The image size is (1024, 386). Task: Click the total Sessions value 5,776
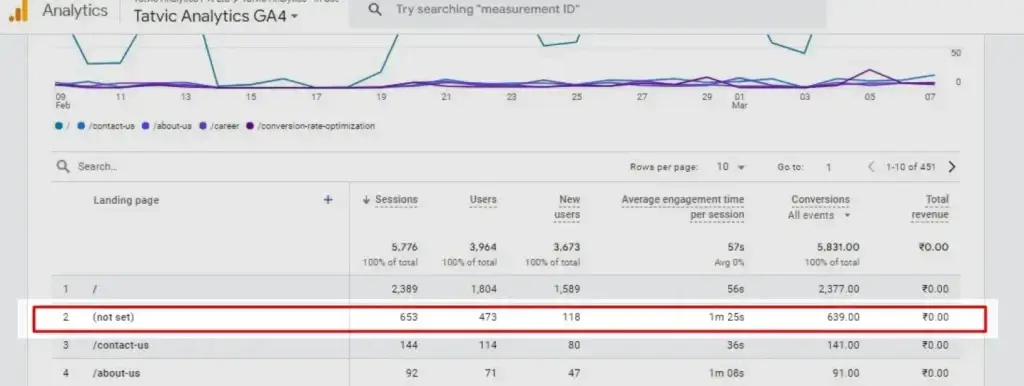tap(404, 248)
